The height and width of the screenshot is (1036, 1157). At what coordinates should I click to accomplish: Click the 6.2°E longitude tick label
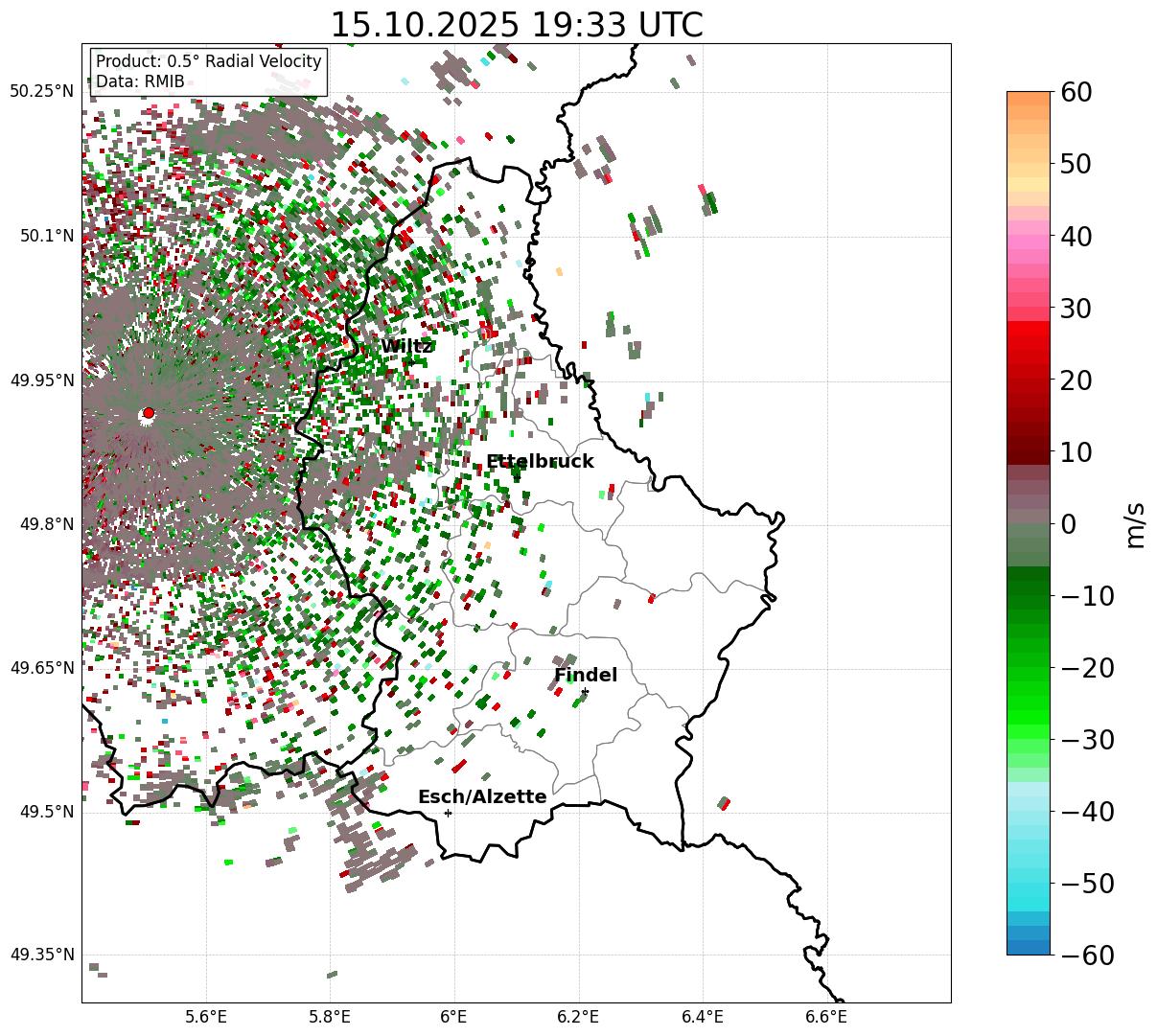[578, 1017]
